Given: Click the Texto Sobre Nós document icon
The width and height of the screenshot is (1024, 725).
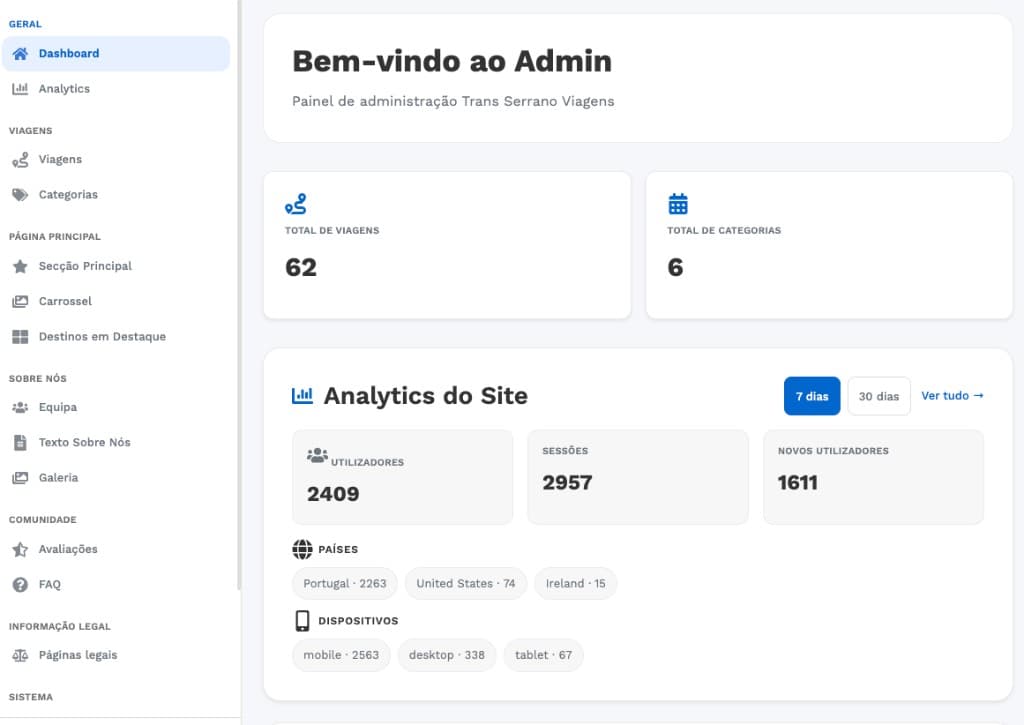Looking at the screenshot, I should [x=20, y=443].
